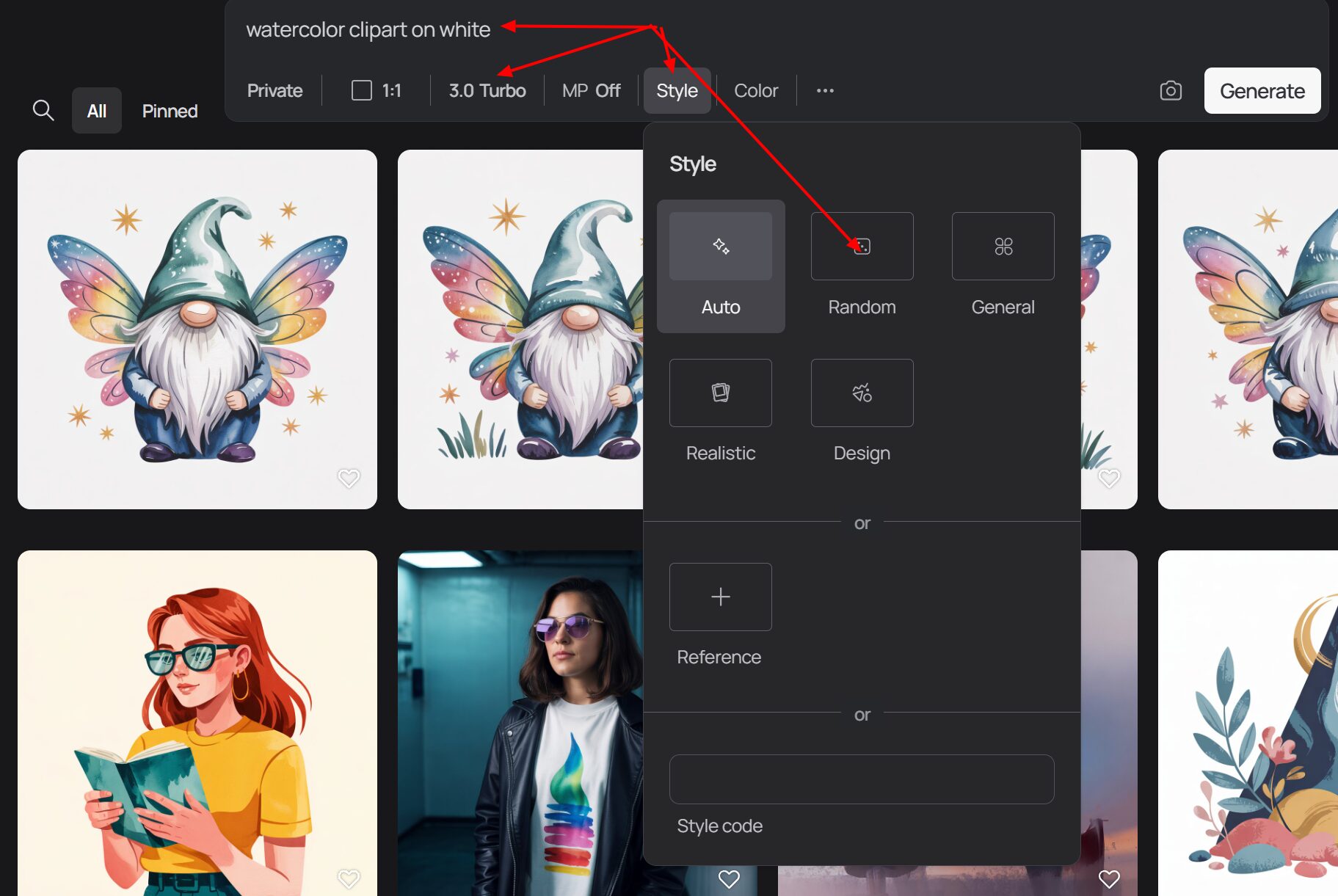
Task: Select the Design style icon
Action: point(862,393)
